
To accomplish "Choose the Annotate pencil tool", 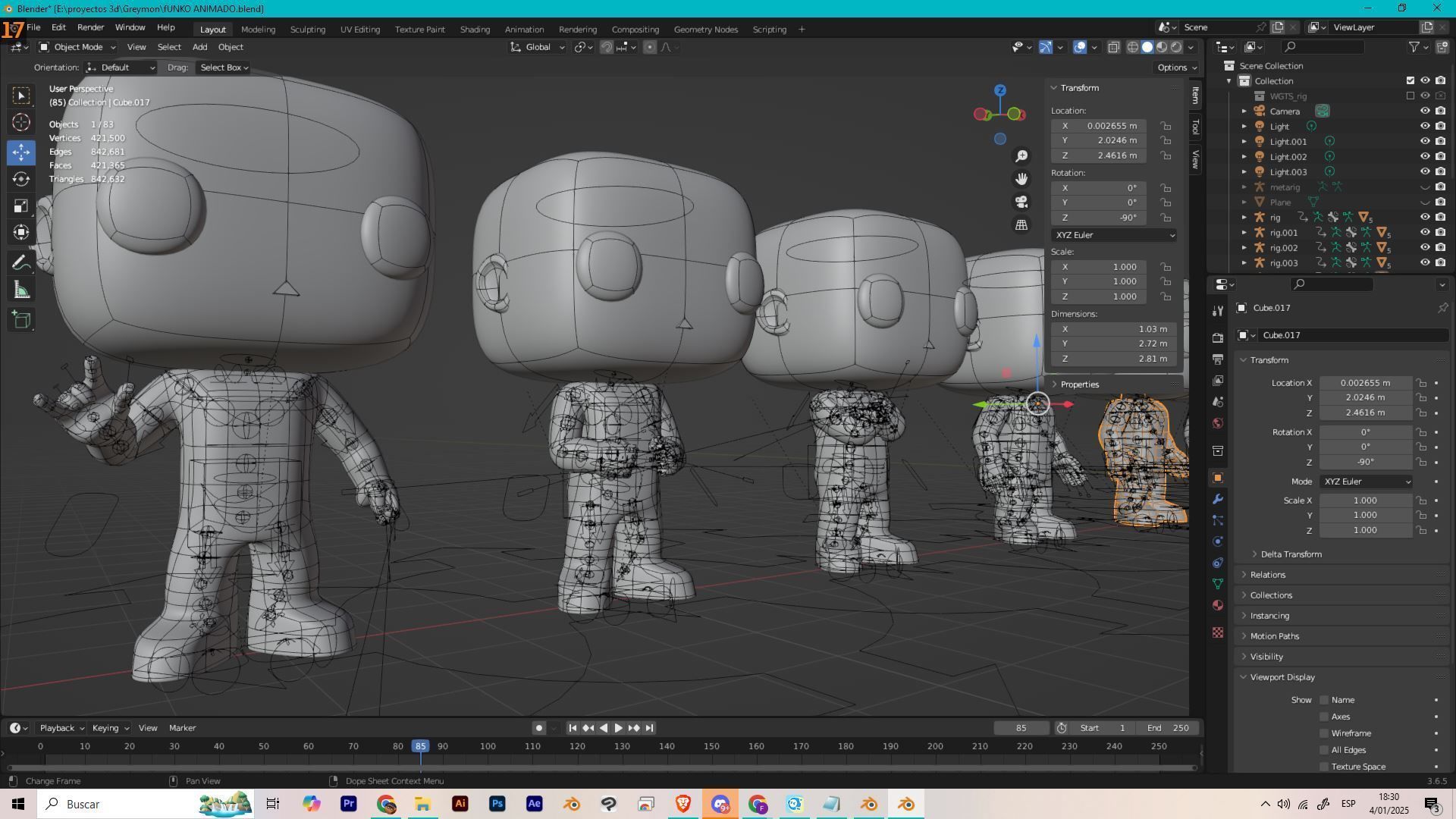I will pyautogui.click(x=21, y=263).
